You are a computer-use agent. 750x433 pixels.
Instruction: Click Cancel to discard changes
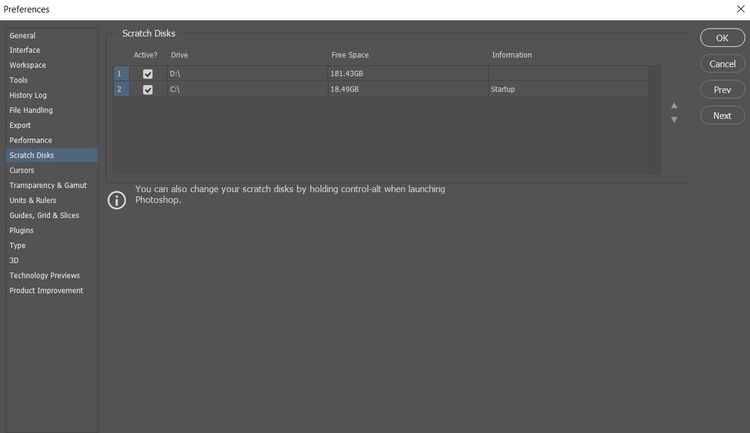[722, 64]
